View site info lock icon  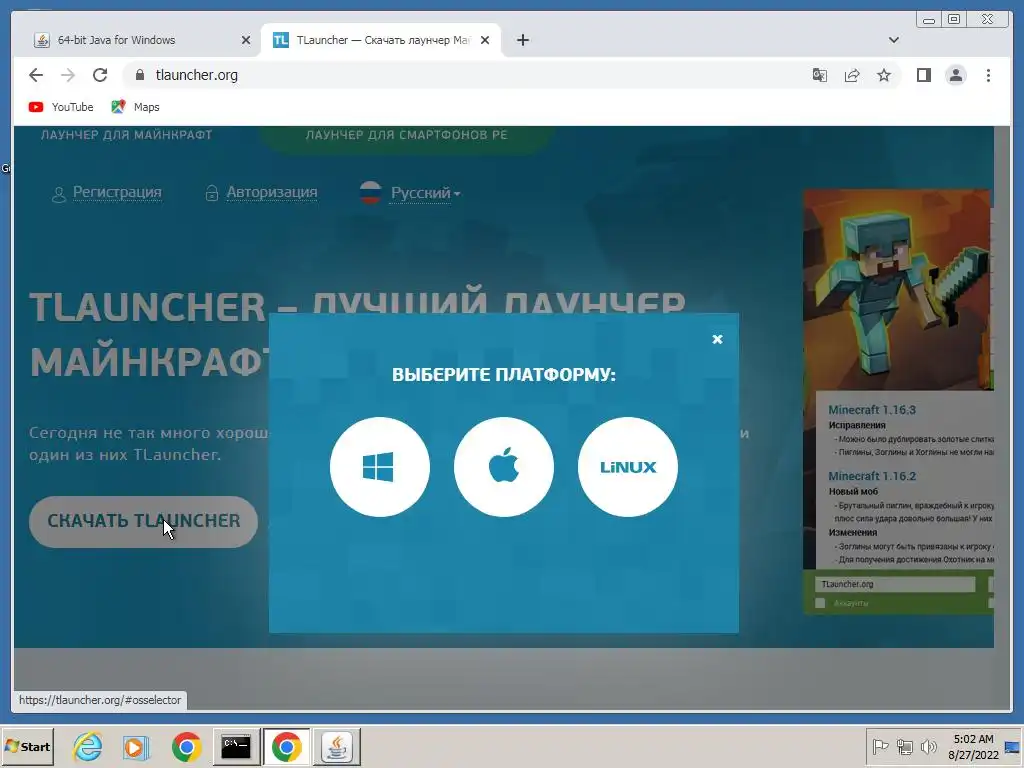139,75
